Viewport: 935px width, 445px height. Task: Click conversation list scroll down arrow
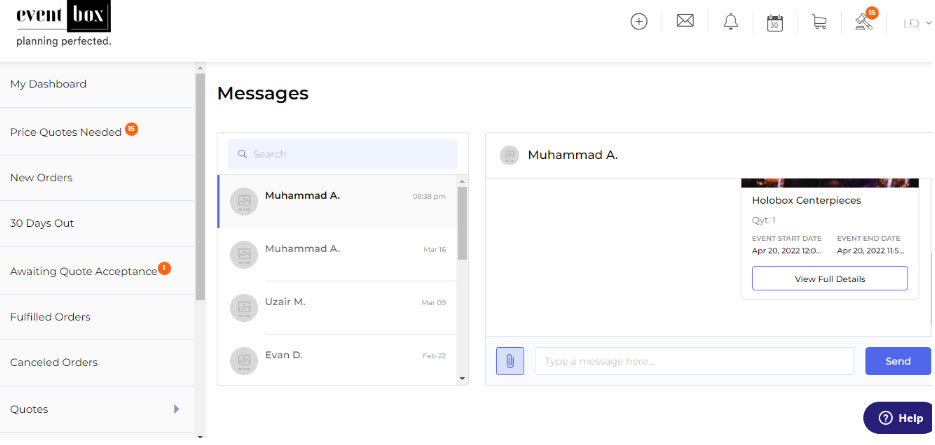(x=462, y=378)
